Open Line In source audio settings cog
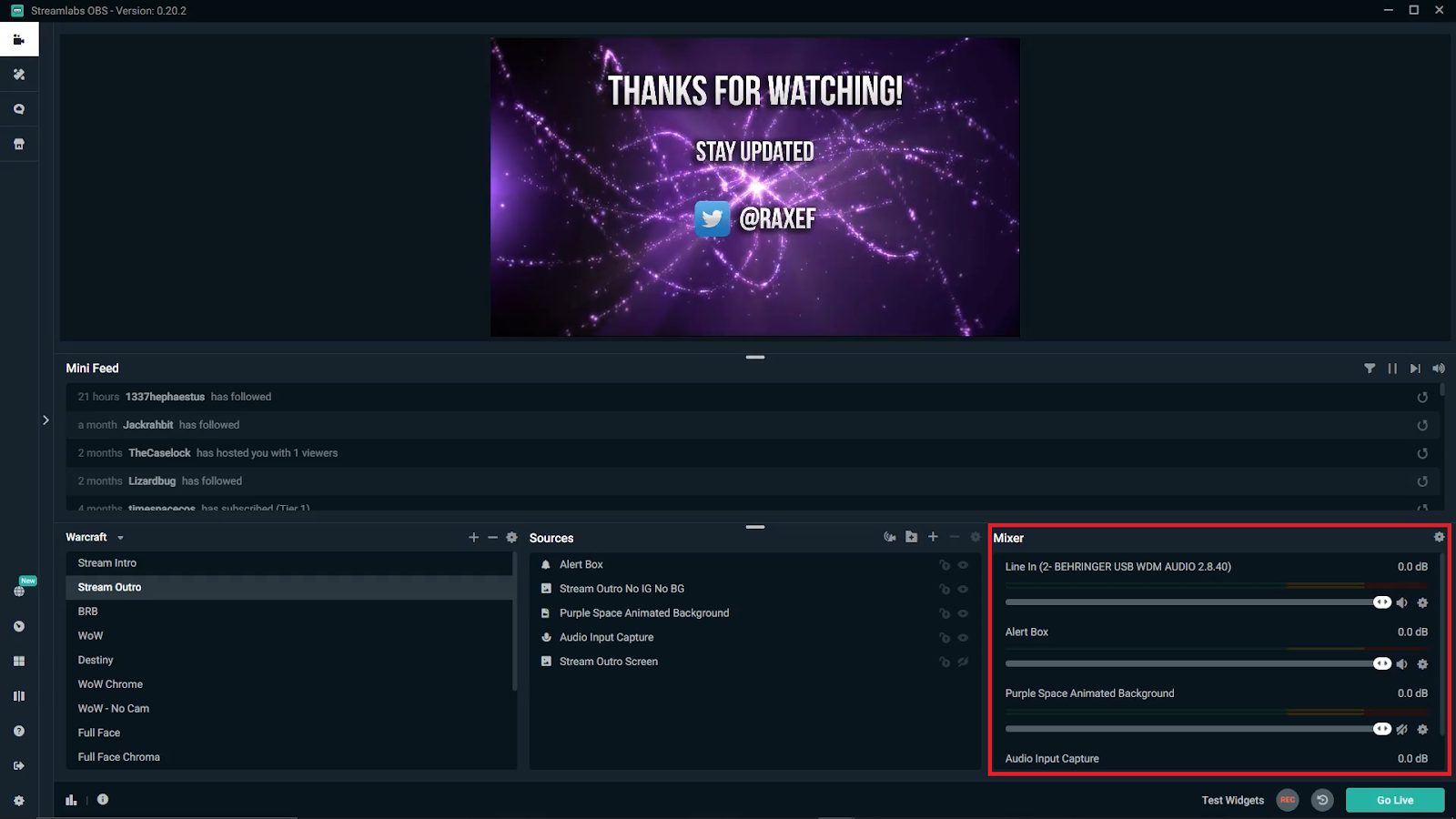Viewport: 1456px width, 819px height. 1423,602
